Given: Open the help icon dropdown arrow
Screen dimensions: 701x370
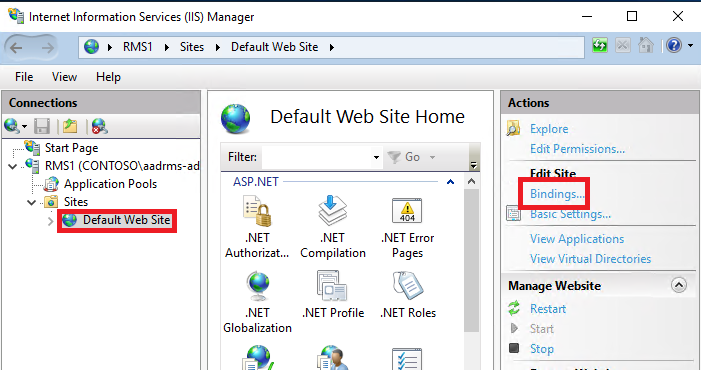Looking at the screenshot, I should pyautogui.click(x=690, y=46).
